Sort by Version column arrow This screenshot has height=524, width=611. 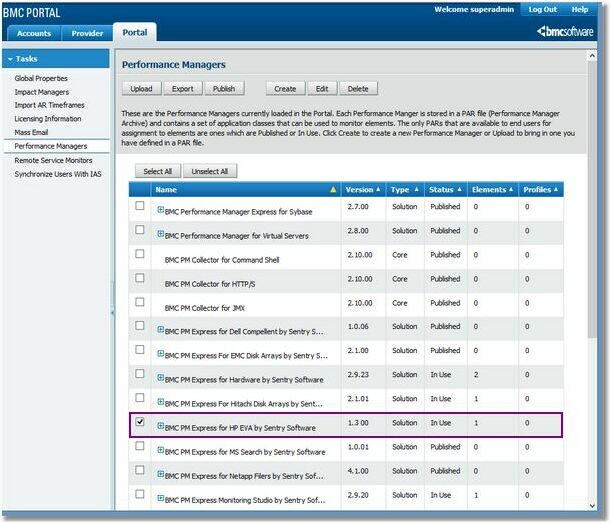pos(378,189)
